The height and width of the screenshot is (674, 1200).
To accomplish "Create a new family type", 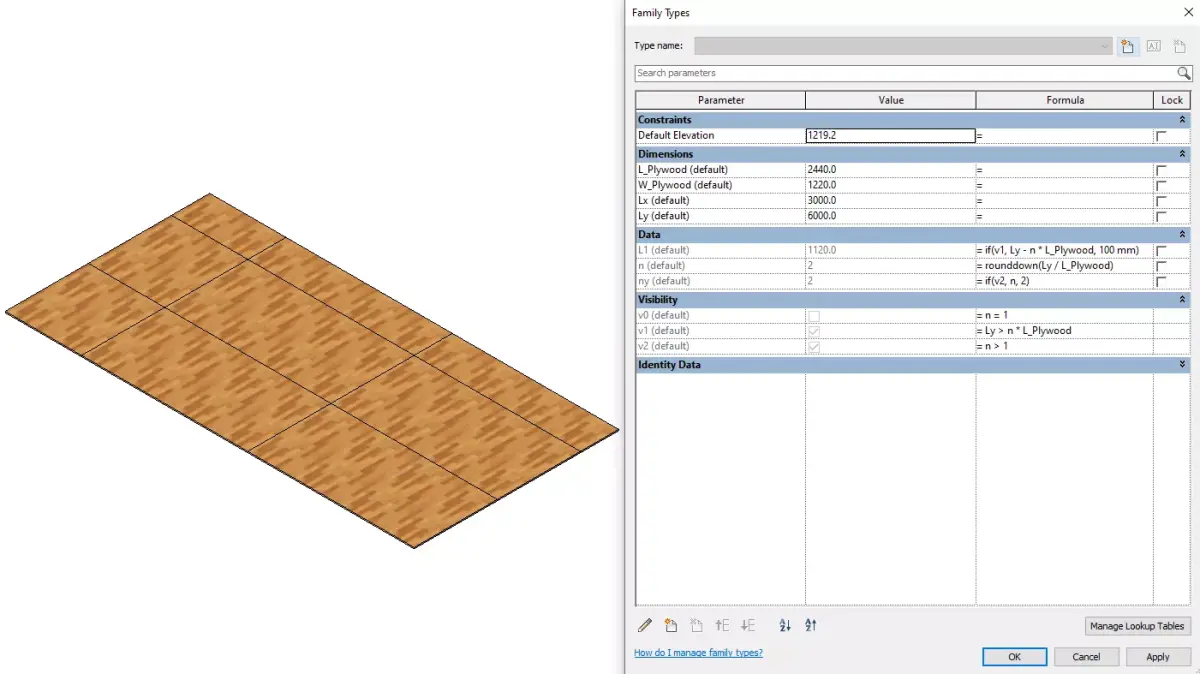I will click(1128, 45).
